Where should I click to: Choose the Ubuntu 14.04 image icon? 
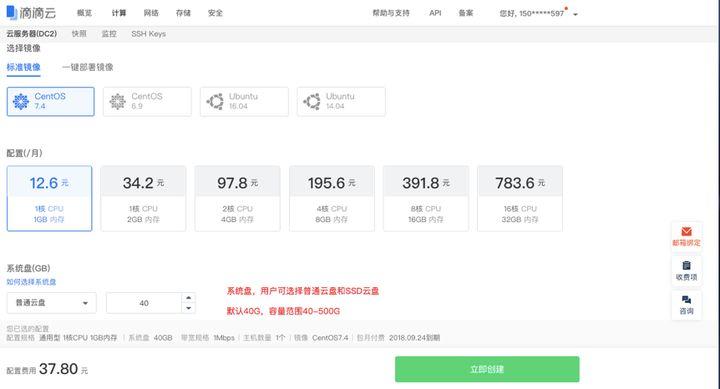tap(312, 101)
